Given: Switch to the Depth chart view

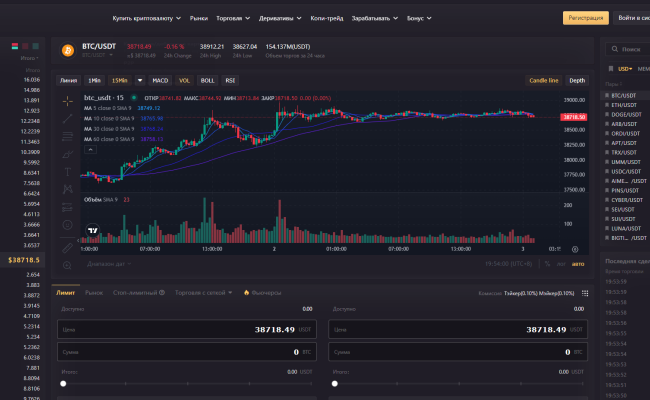Looking at the screenshot, I should [577, 80].
